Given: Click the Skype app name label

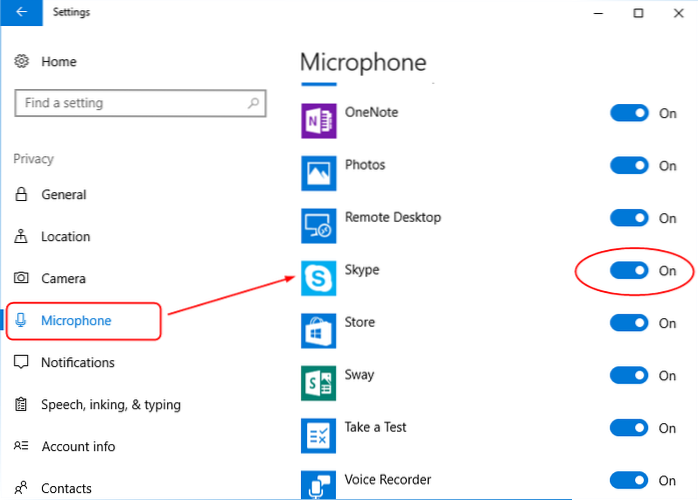Looking at the screenshot, I should (x=362, y=270).
